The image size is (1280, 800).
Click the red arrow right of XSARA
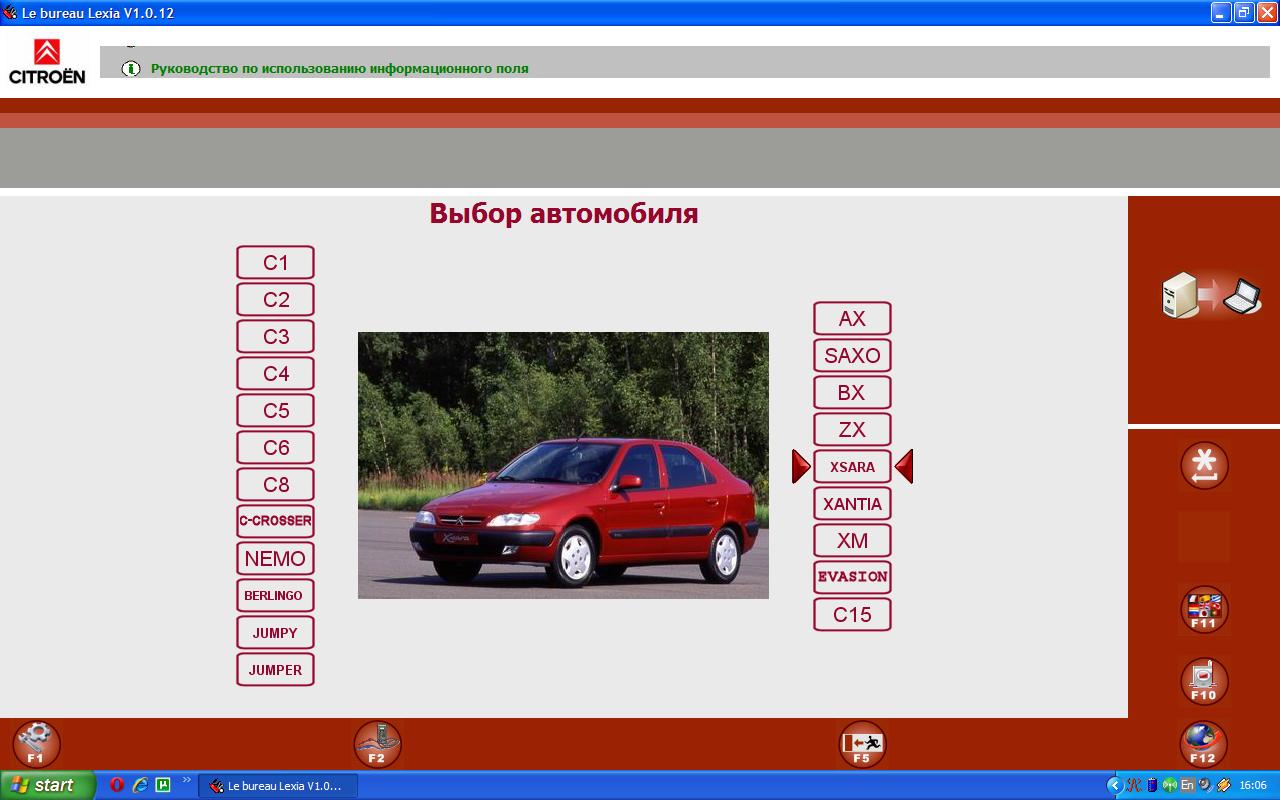904,467
